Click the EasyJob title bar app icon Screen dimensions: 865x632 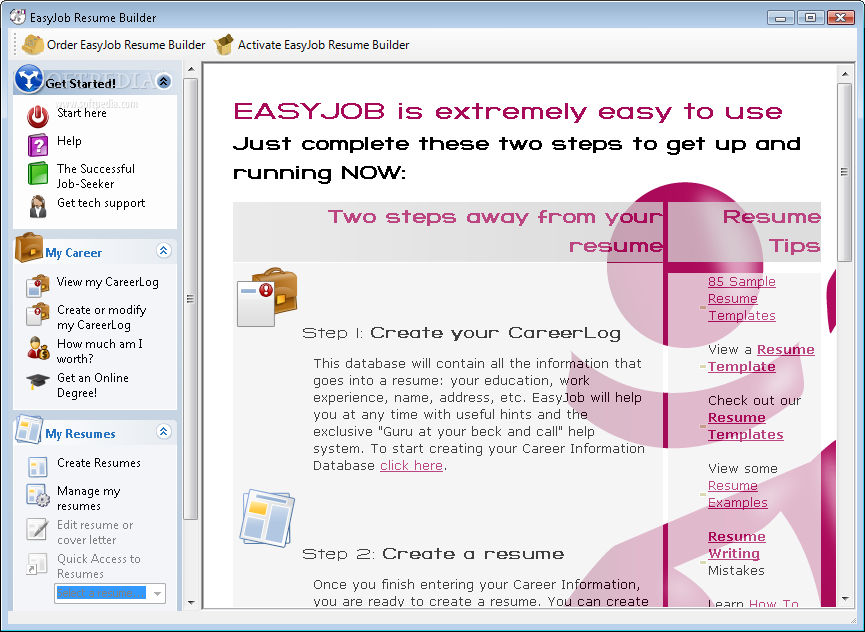(x=17, y=17)
